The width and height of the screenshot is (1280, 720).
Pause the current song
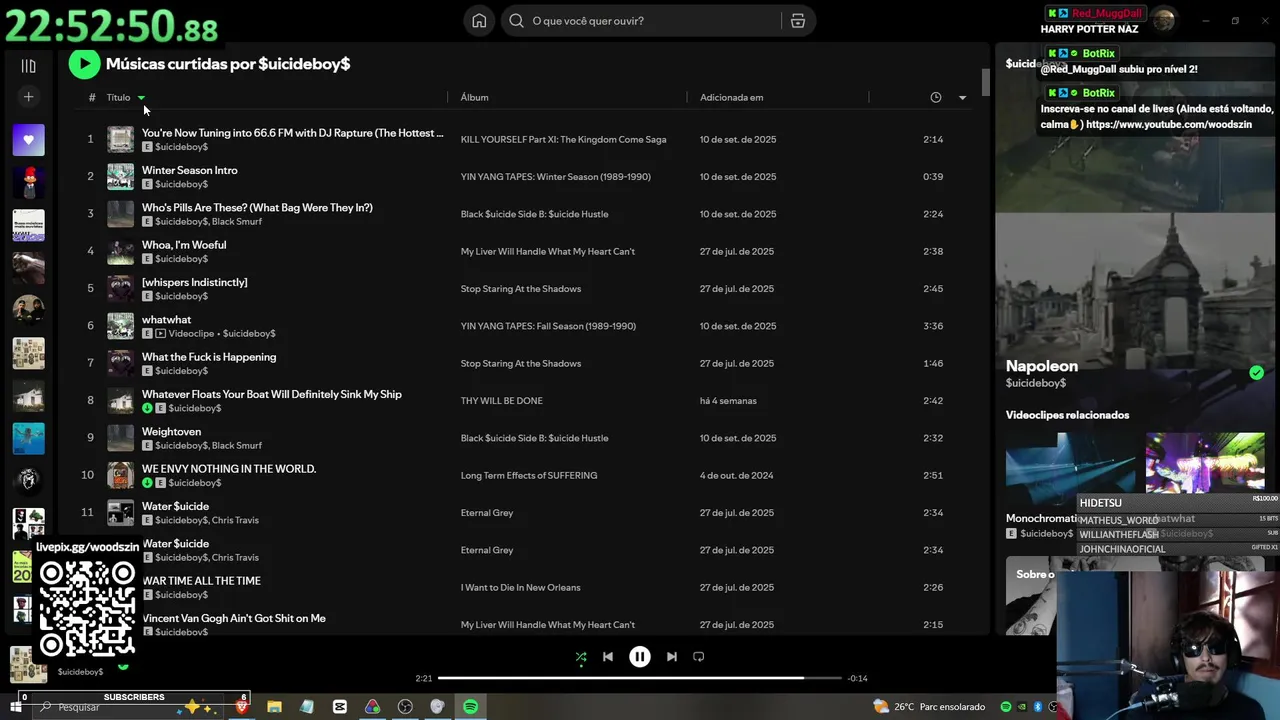point(639,657)
